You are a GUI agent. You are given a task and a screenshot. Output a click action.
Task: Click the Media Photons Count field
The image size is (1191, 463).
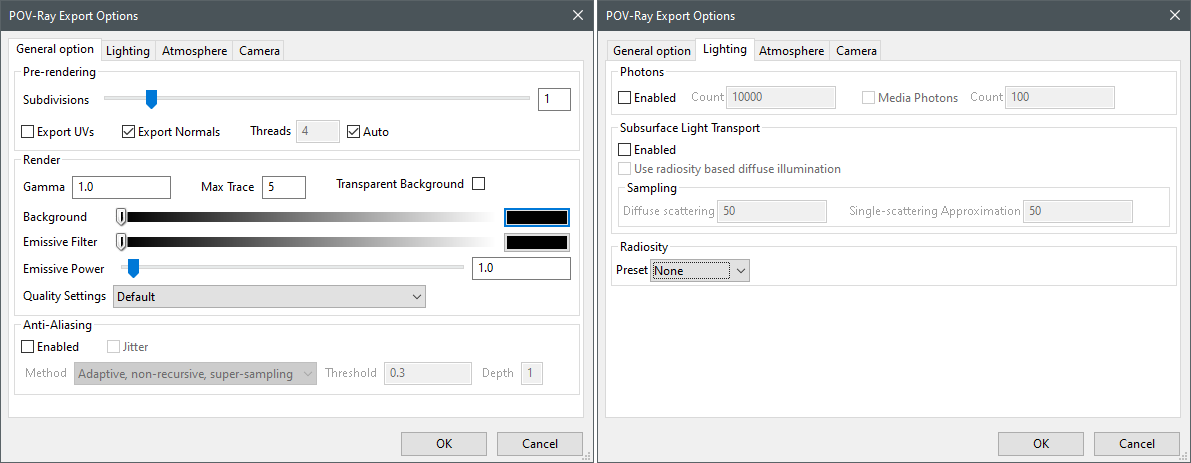1060,97
